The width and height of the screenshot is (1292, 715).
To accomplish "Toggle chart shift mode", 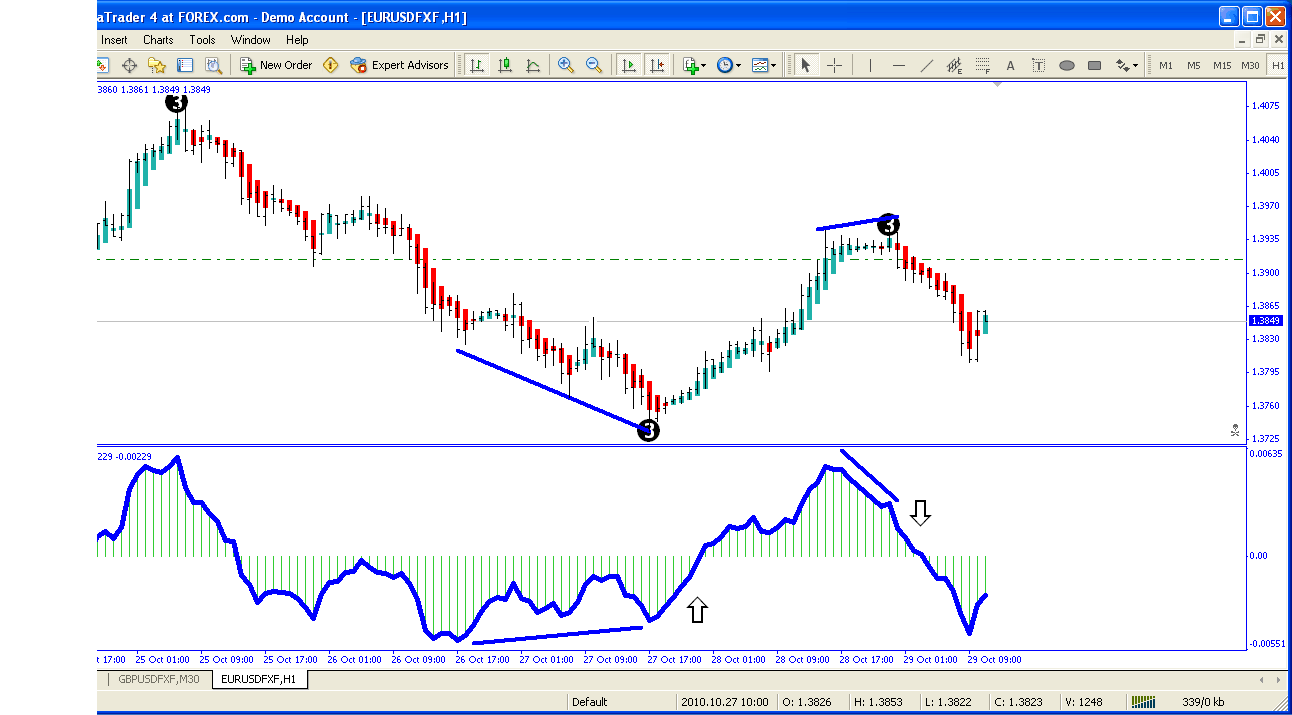I will point(657,64).
